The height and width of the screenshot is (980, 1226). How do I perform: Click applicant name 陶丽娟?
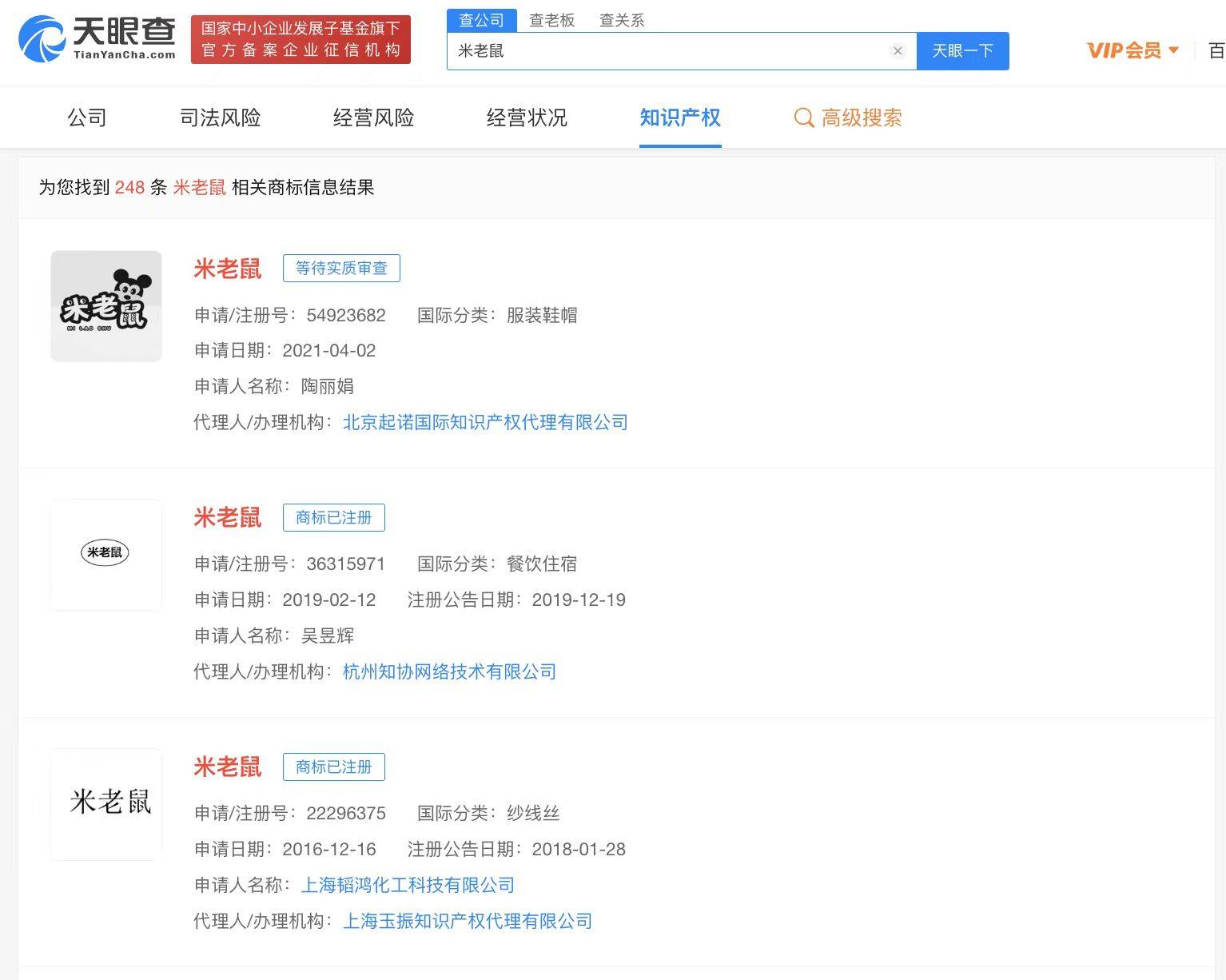click(328, 386)
